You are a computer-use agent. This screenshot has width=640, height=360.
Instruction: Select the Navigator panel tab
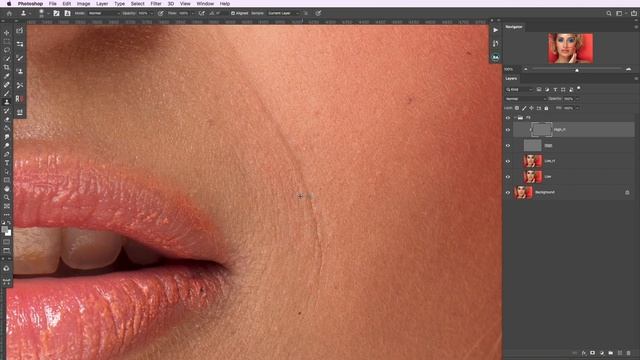click(x=514, y=27)
